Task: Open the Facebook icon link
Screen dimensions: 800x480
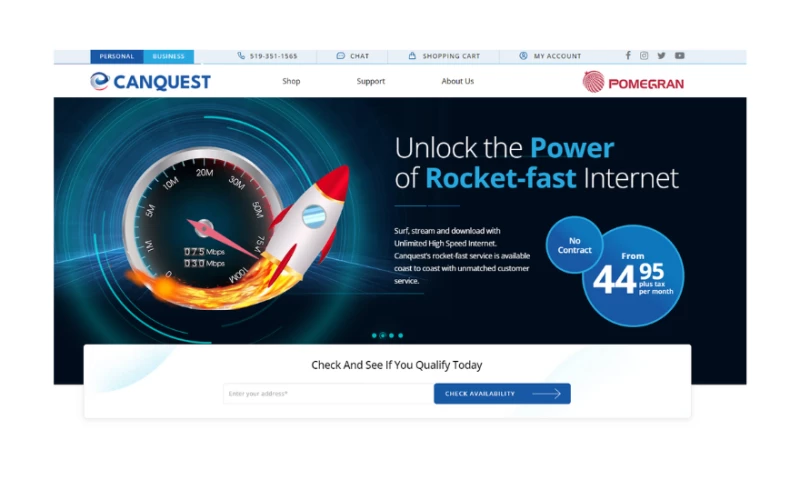Action: click(628, 56)
